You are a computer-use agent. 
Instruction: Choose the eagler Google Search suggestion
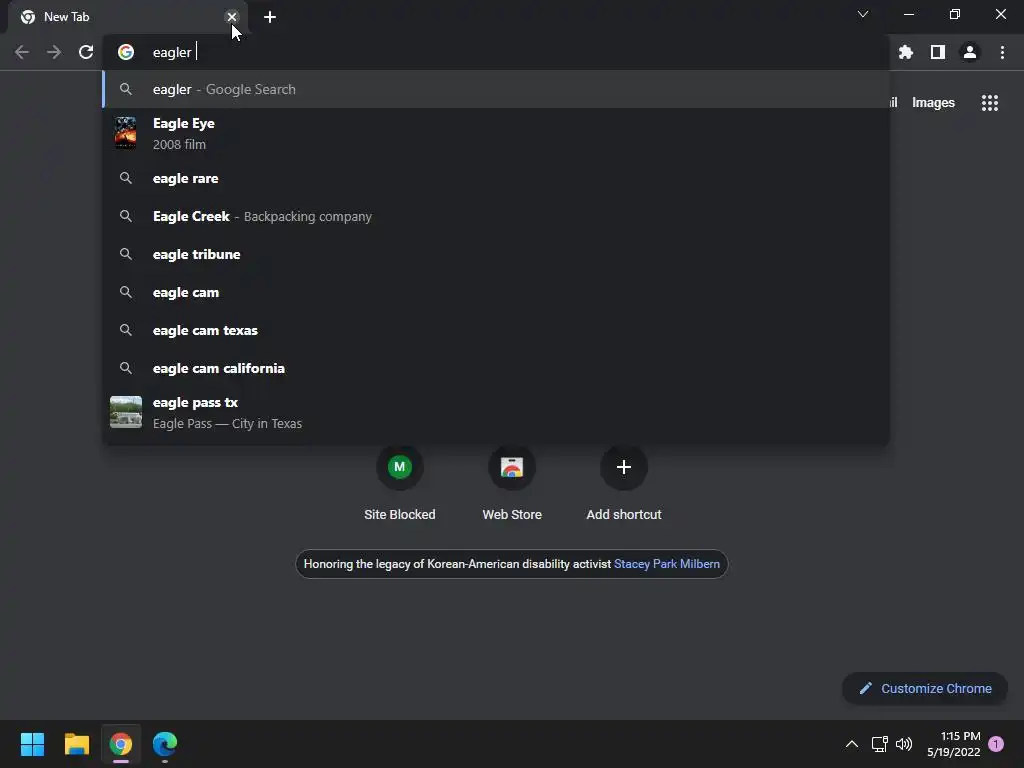tap(496, 89)
